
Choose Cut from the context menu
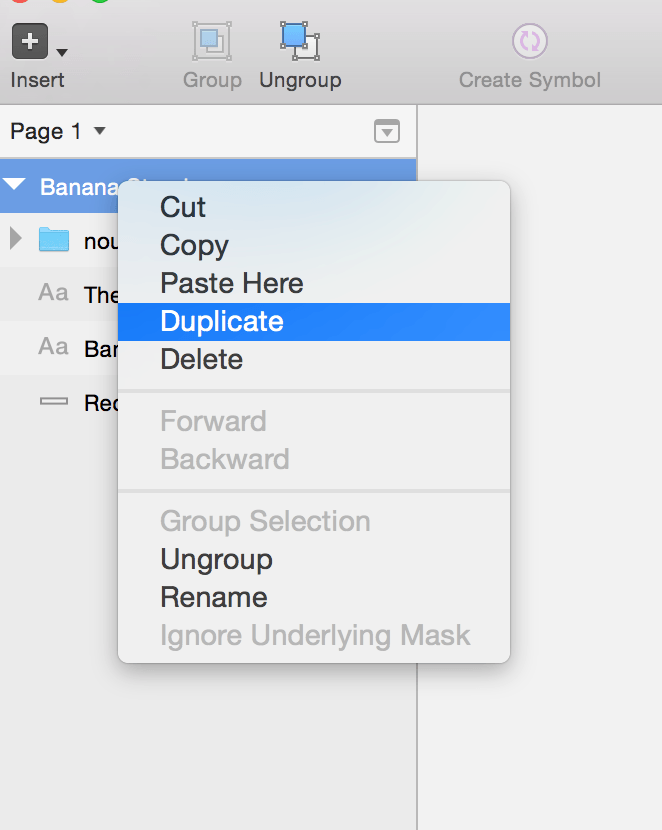[x=183, y=207]
